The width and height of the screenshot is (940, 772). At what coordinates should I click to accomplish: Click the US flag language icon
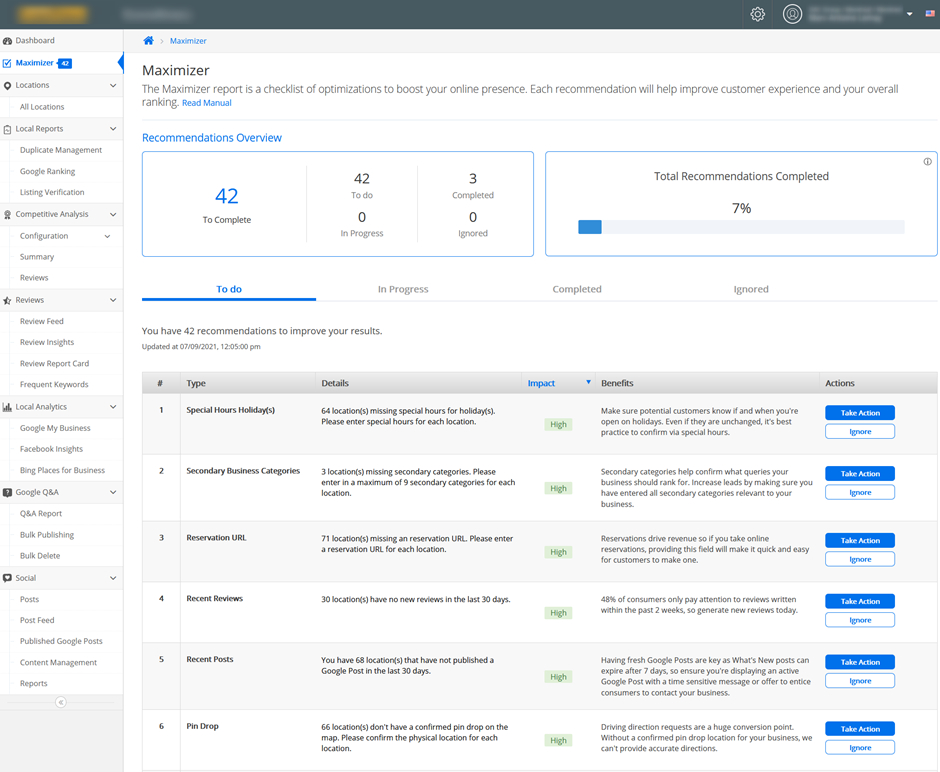[930, 13]
